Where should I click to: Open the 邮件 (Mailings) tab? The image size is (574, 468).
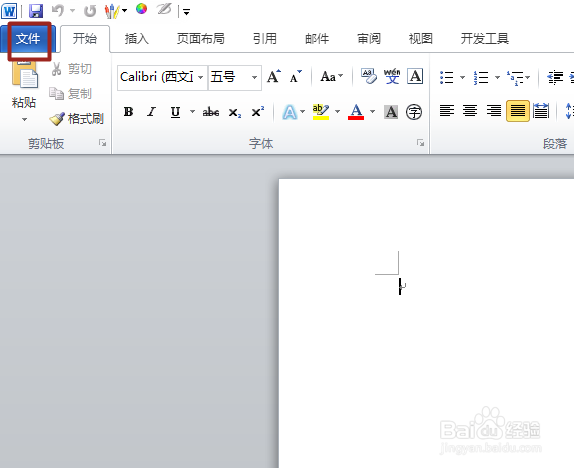point(317,38)
